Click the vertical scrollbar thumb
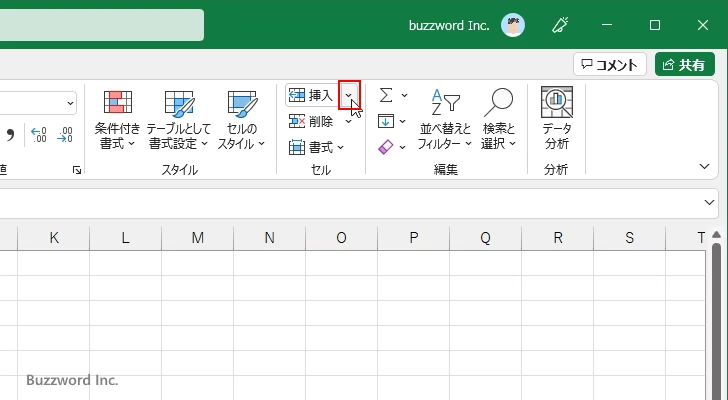 click(716, 320)
